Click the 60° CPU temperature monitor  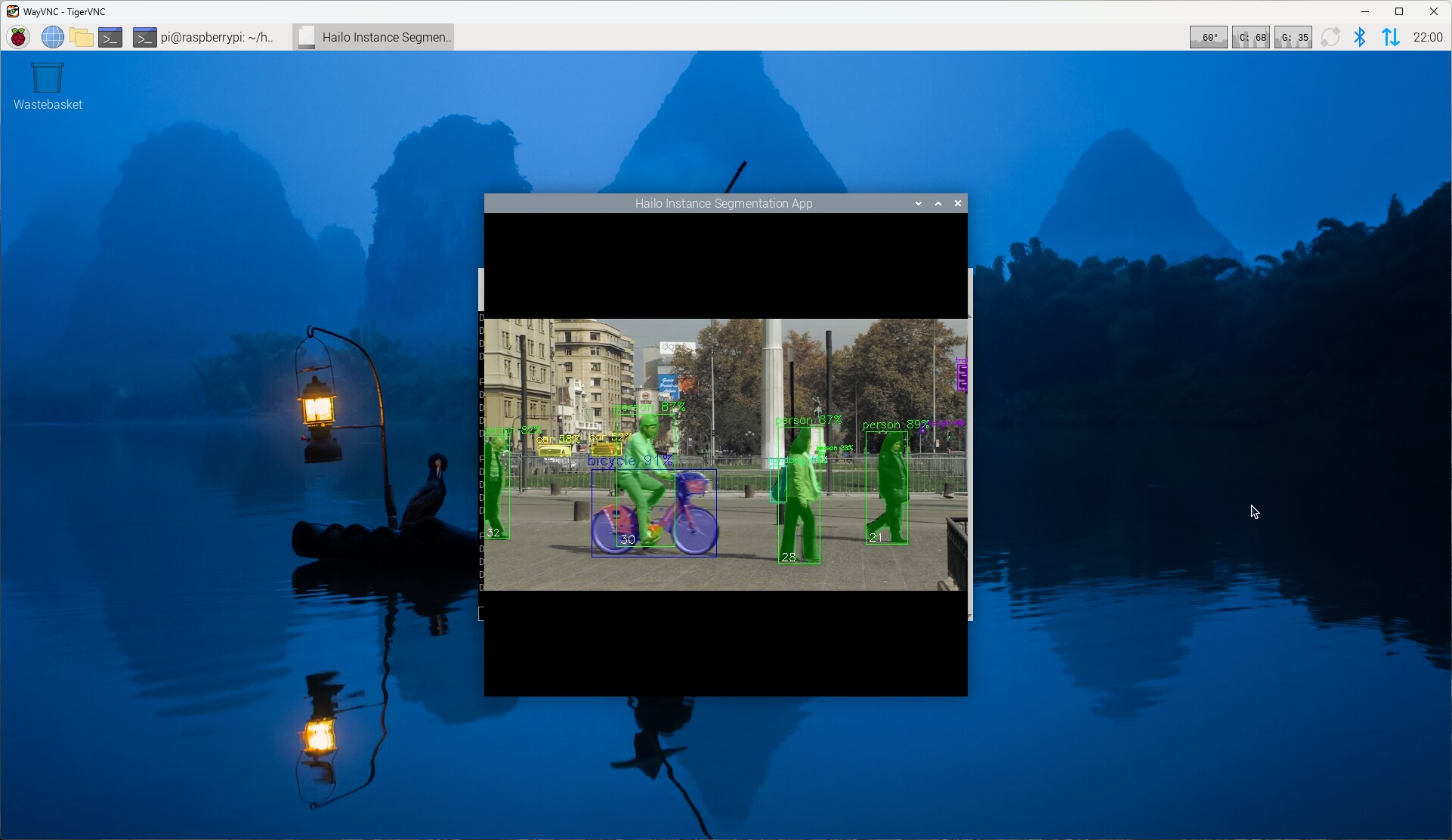point(1208,37)
